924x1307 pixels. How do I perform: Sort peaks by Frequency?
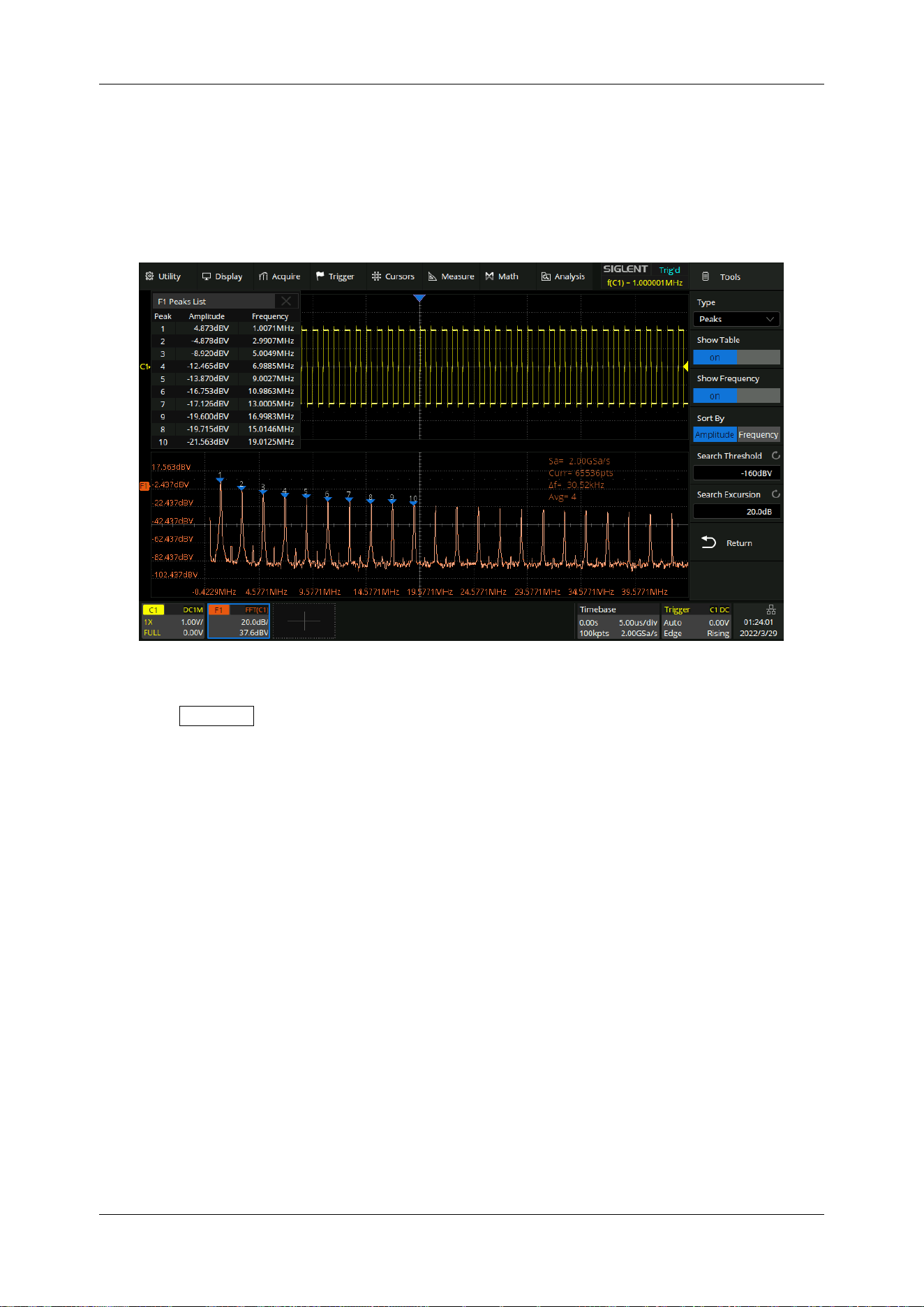pos(759,434)
